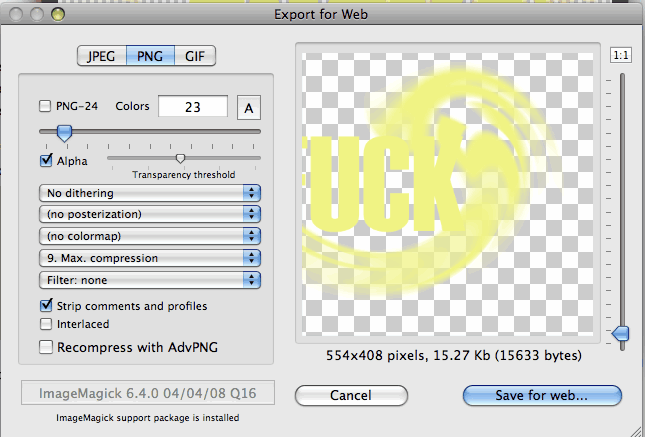Image resolution: width=645 pixels, height=437 pixels.
Task: Enable 'Recompress with AdvPNG' checkbox
Action: 46,347
